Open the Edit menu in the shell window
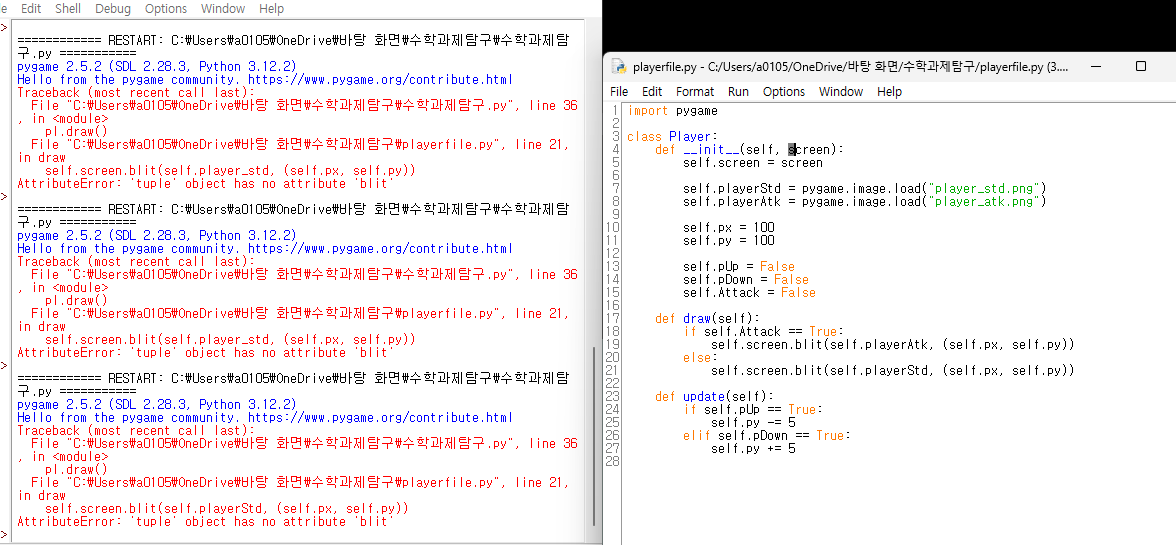The width and height of the screenshot is (1176, 545). [x=31, y=9]
